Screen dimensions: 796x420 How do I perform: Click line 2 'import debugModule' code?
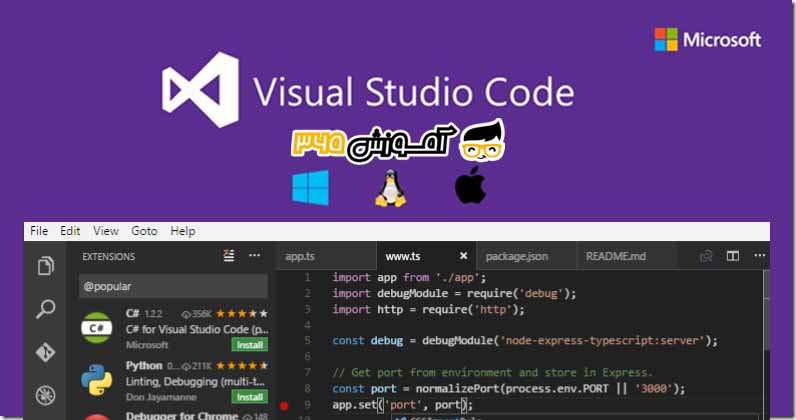(x=454, y=294)
